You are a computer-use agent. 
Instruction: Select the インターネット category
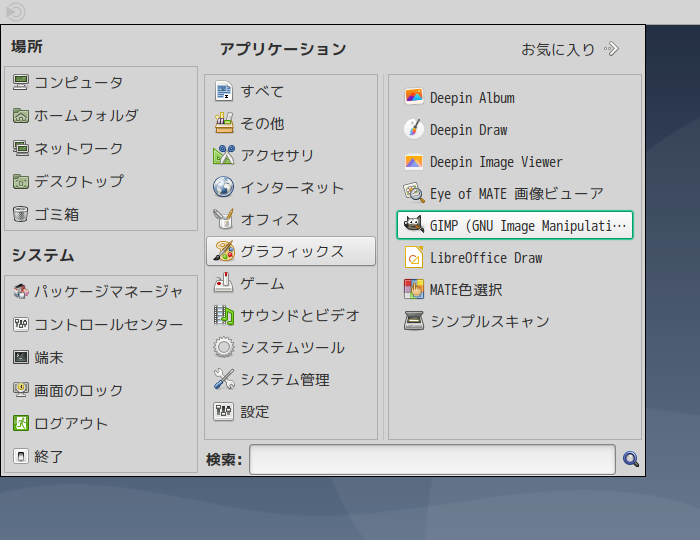click(x=291, y=187)
